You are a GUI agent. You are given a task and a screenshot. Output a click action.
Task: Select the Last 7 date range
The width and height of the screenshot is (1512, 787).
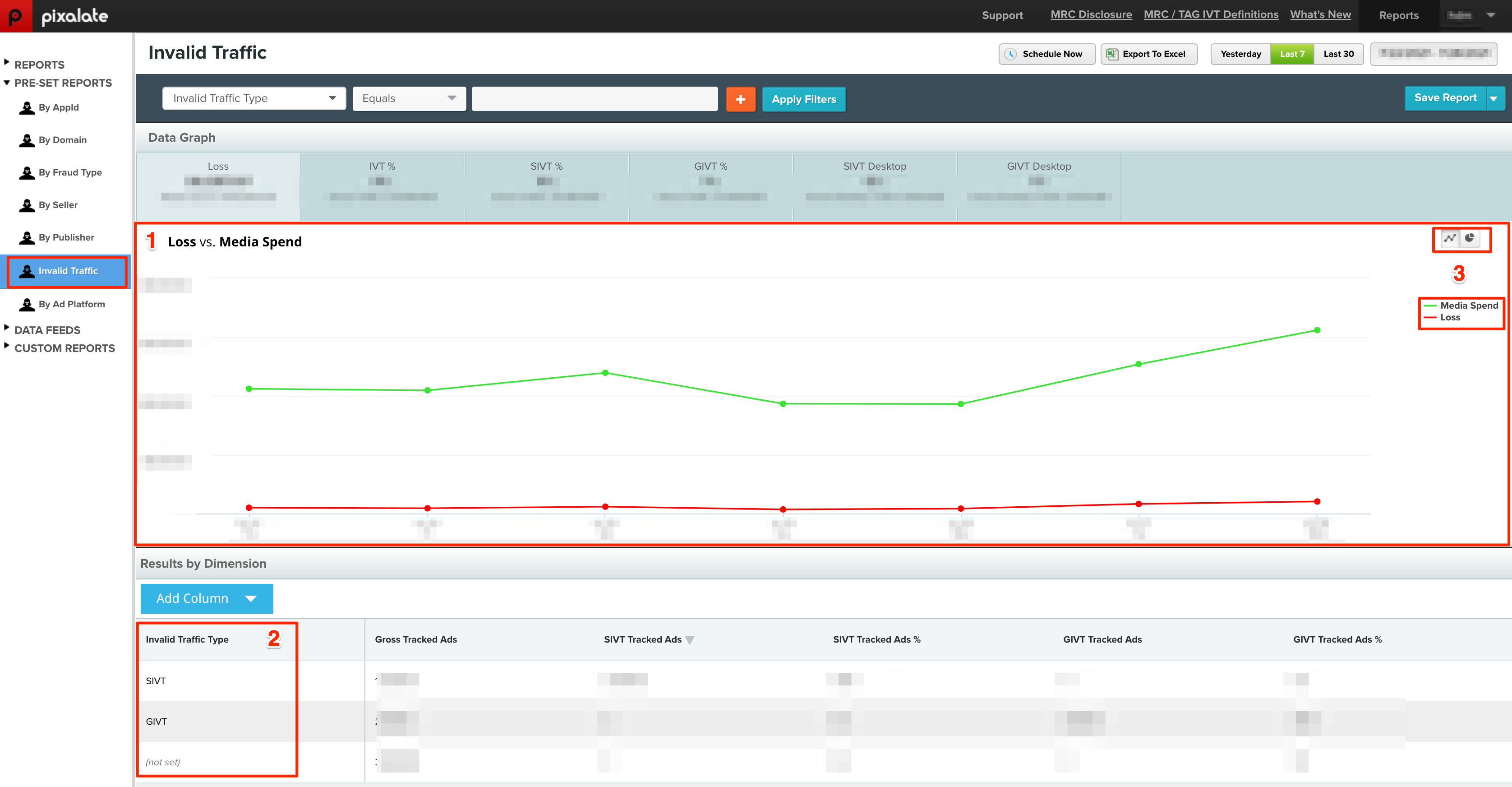1292,54
